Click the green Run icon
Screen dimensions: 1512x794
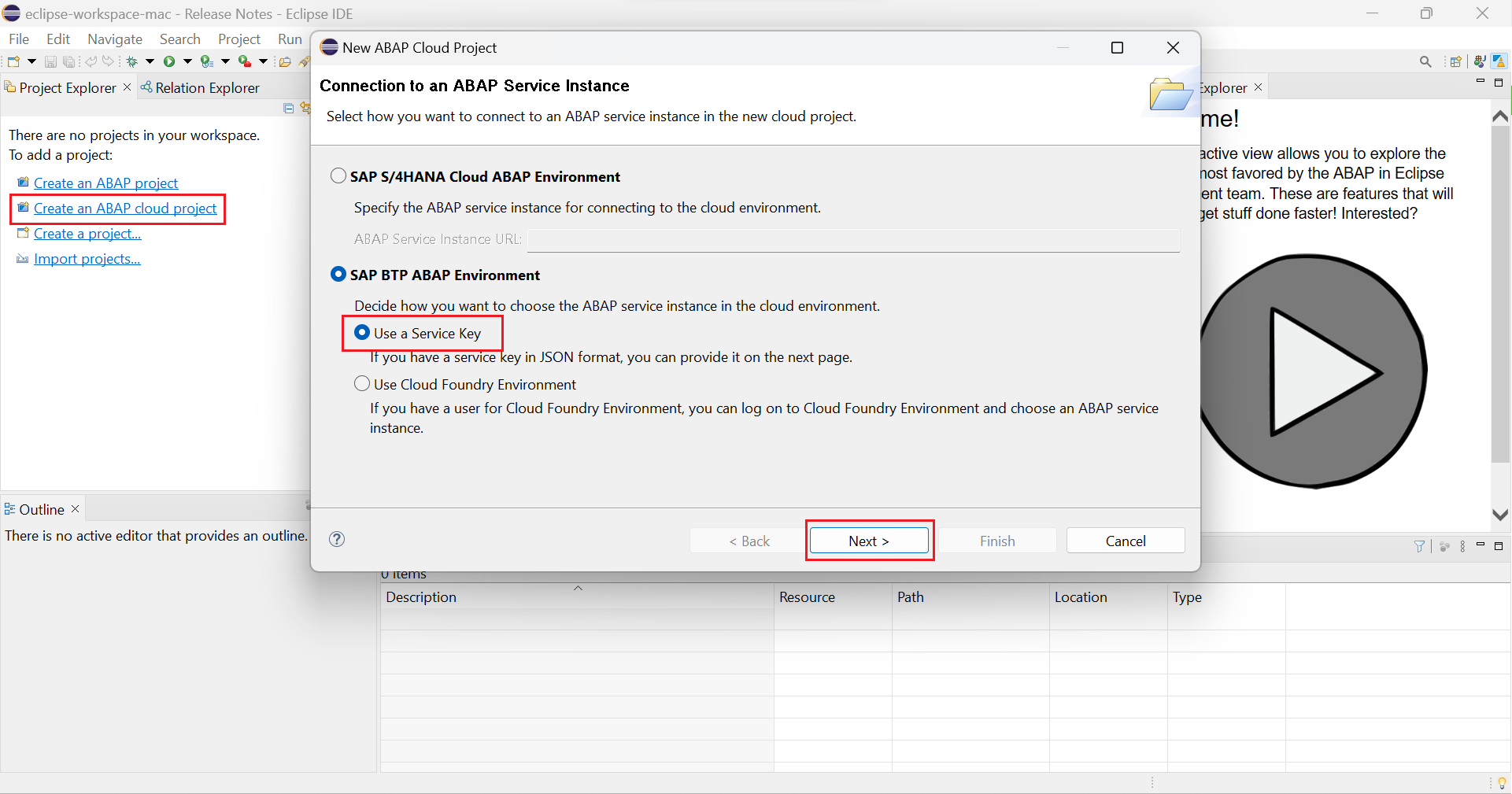click(169, 61)
